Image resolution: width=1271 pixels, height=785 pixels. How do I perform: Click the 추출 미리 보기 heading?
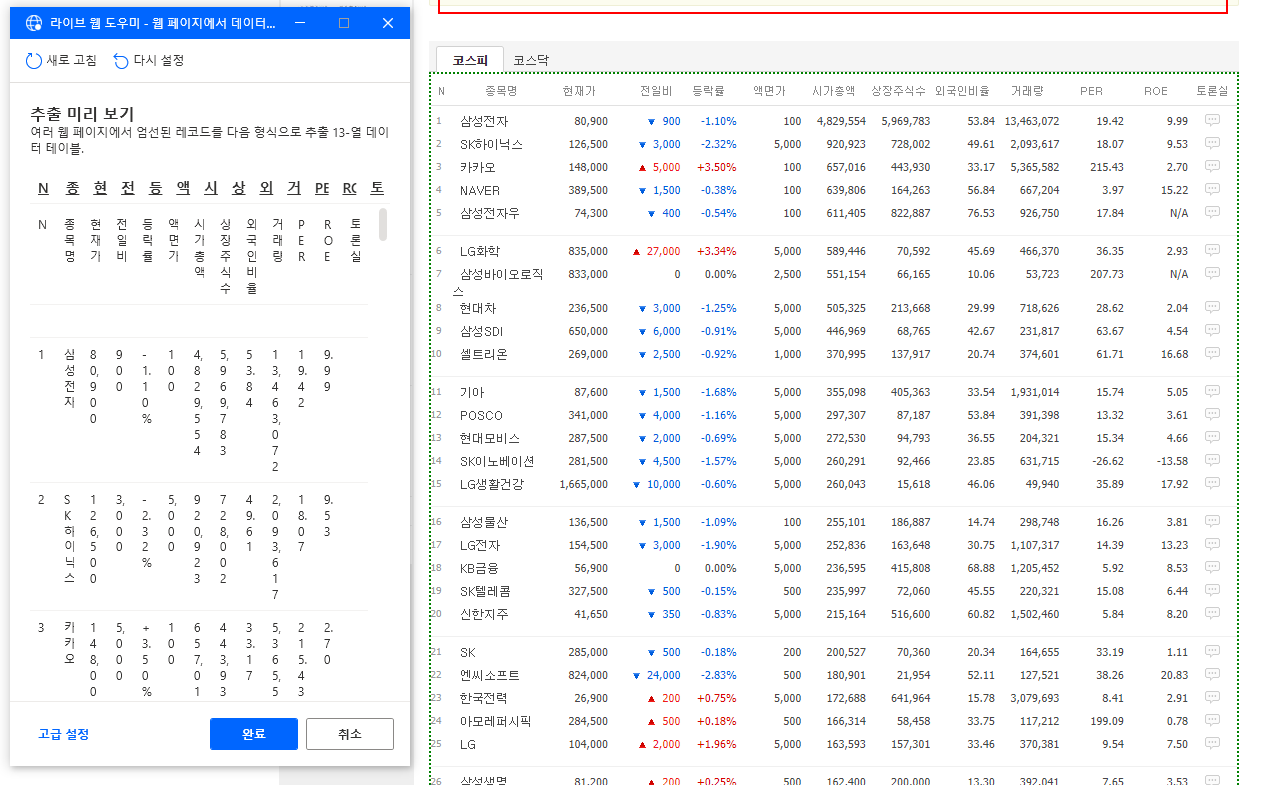pos(82,114)
